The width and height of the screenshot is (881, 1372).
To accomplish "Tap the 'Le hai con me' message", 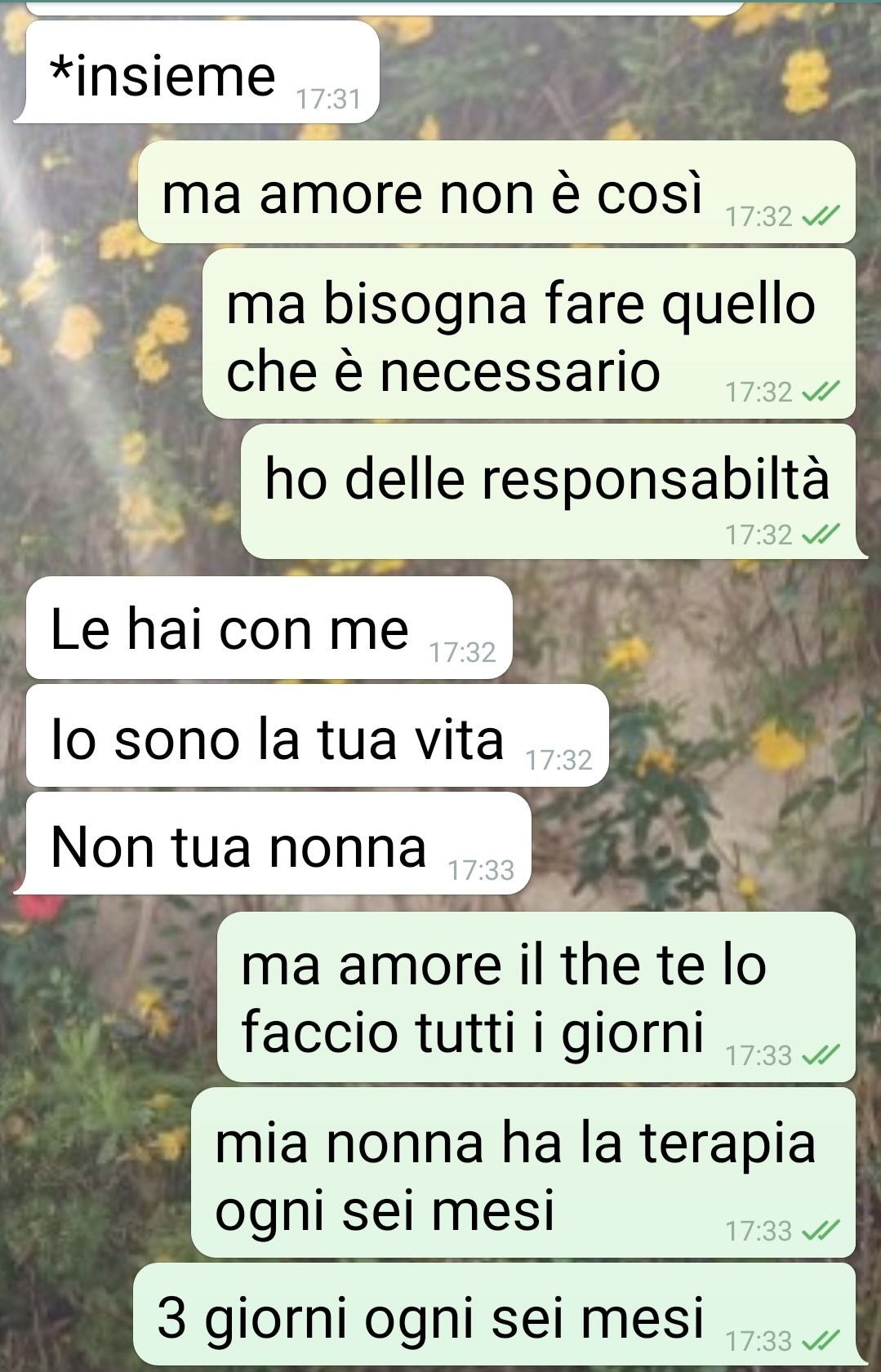I will coord(269,628).
